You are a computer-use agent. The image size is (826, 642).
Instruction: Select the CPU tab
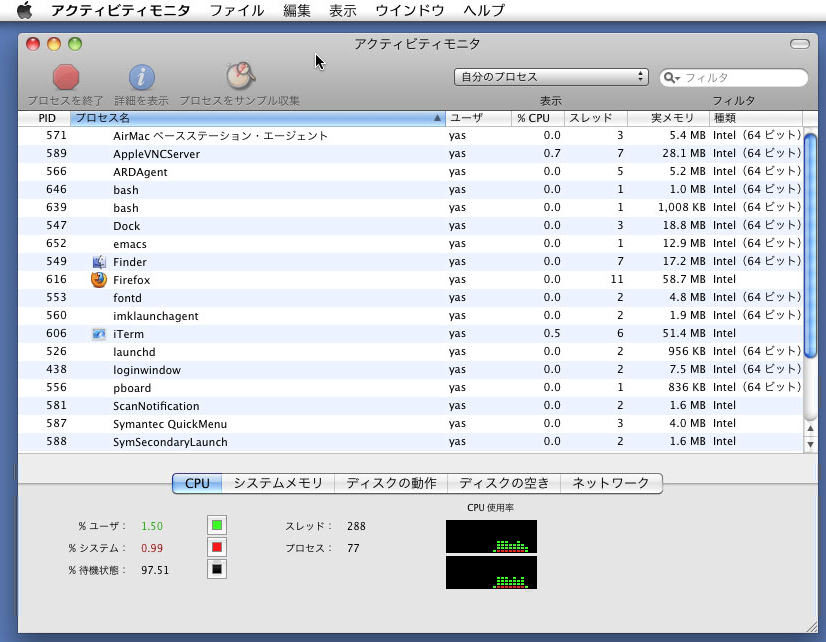(197, 483)
